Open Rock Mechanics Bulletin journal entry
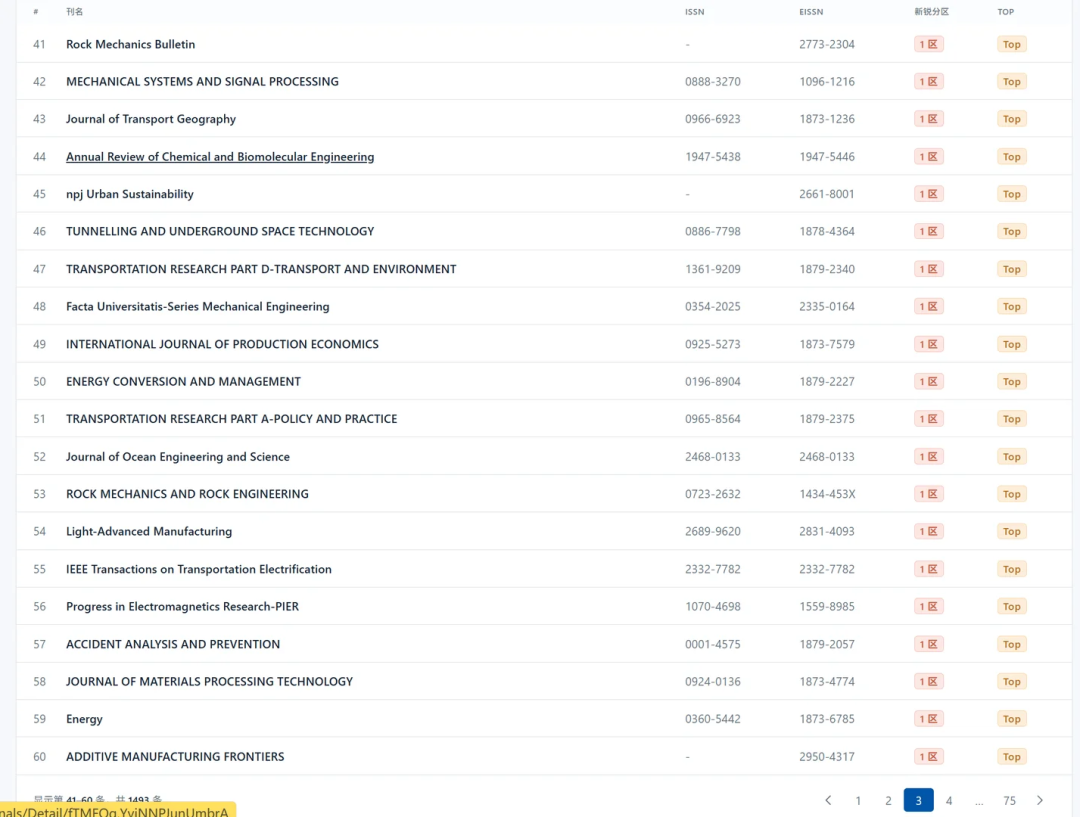The width and height of the screenshot is (1080, 817). (x=130, y=44)
